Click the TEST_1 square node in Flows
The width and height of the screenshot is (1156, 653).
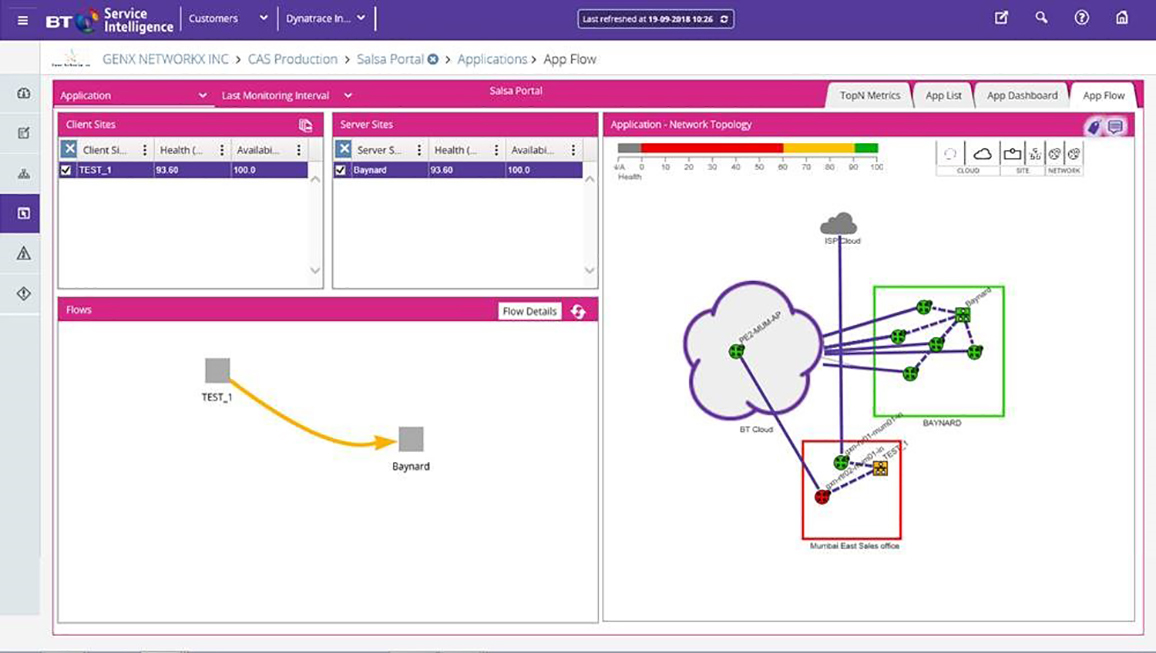pos(217,370)
